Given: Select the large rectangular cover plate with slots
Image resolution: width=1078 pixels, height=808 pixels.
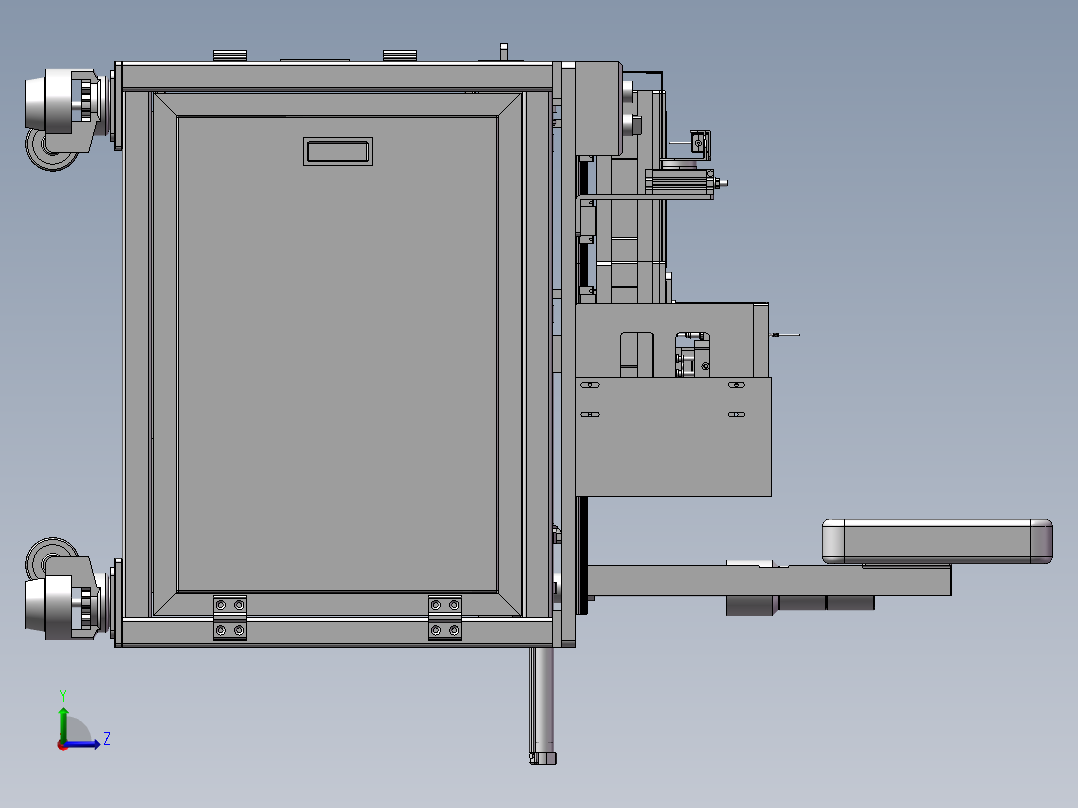Looking at the screenshot, I should 674,436.
